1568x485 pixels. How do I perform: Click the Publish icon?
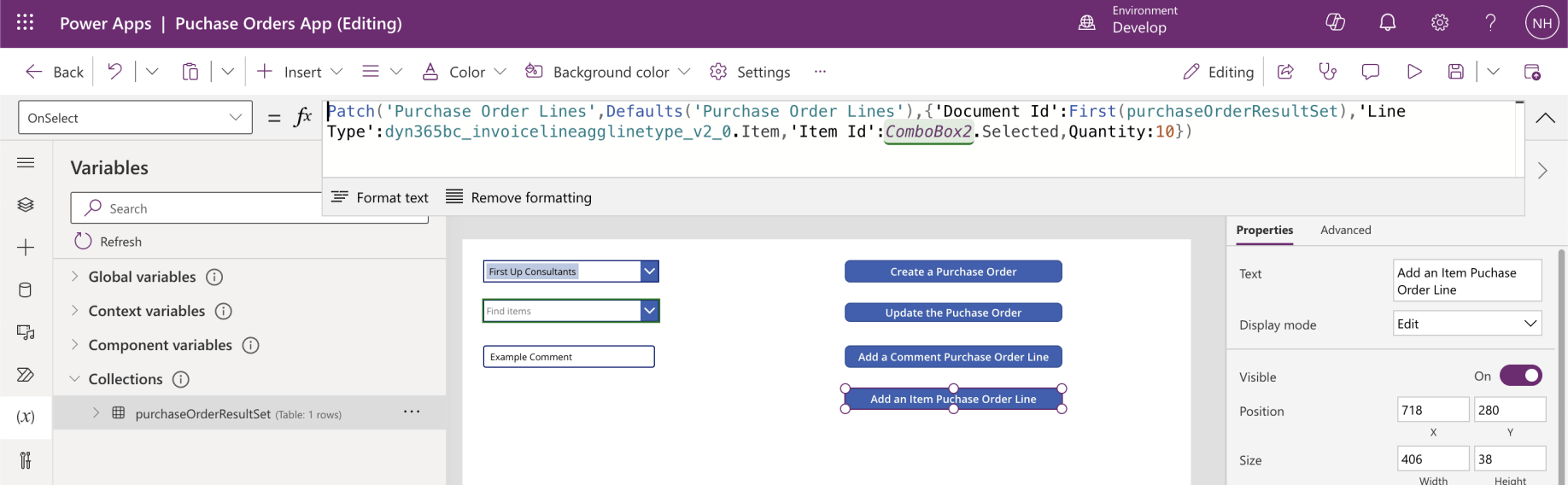[x=1532, y=72]
